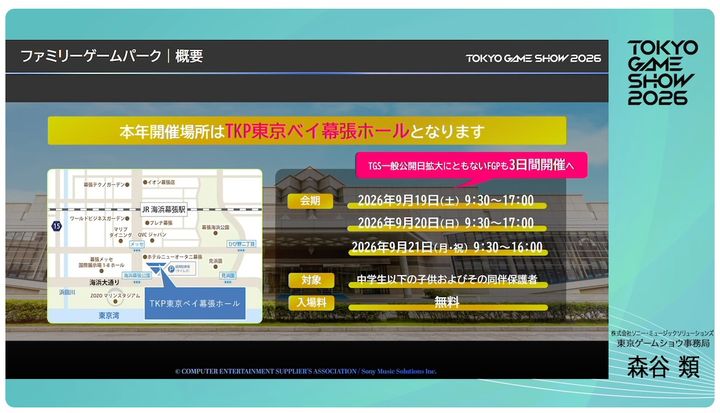Click the parking P icon on the map

click(x=171, y=269)
